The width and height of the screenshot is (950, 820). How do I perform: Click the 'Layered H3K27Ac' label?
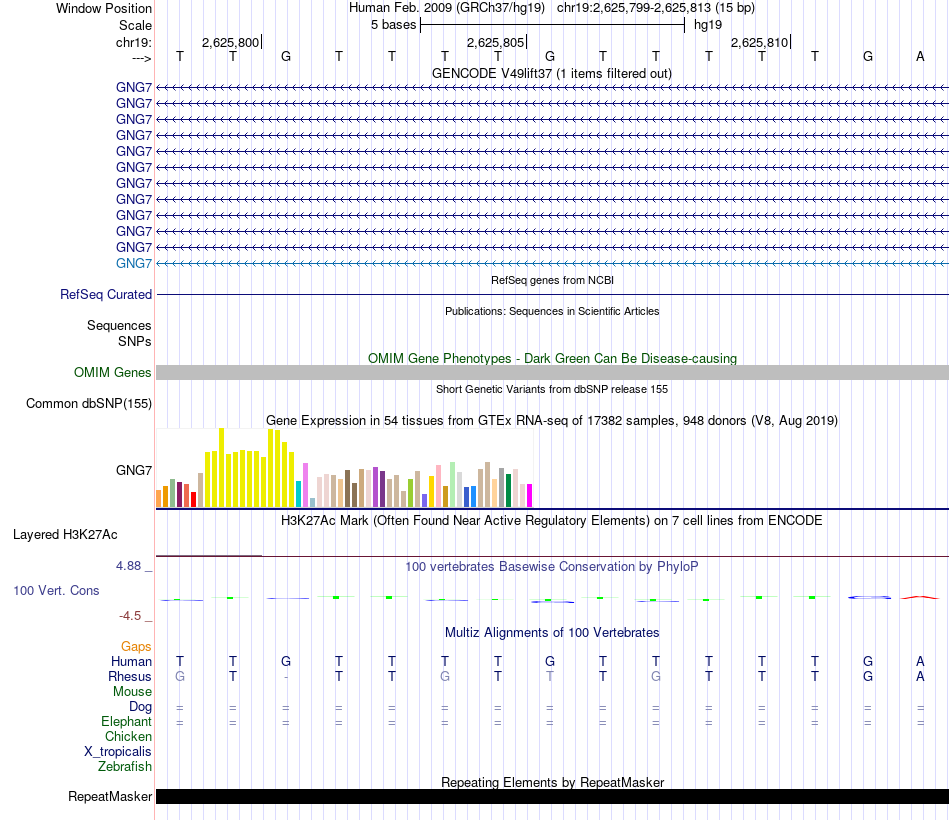(65, 535)
